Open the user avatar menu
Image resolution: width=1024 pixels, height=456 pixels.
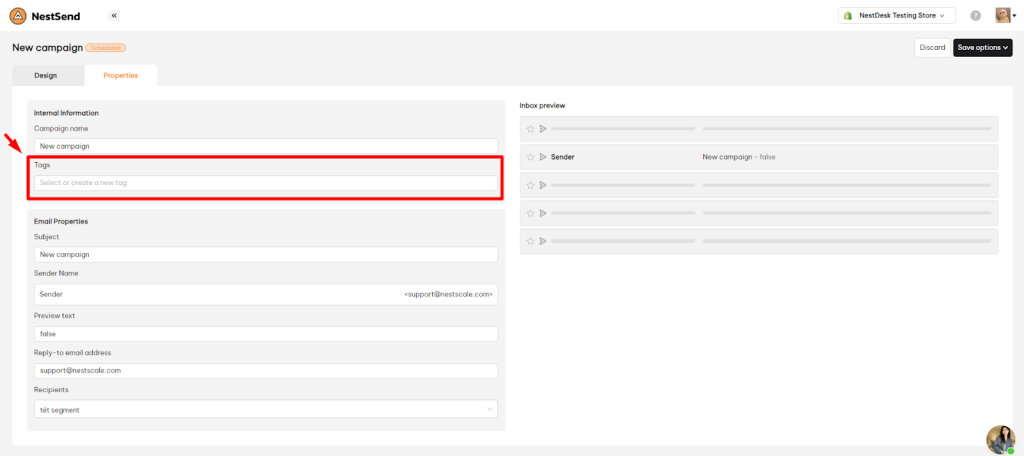pyautogui.click(x=1005, y=16)
